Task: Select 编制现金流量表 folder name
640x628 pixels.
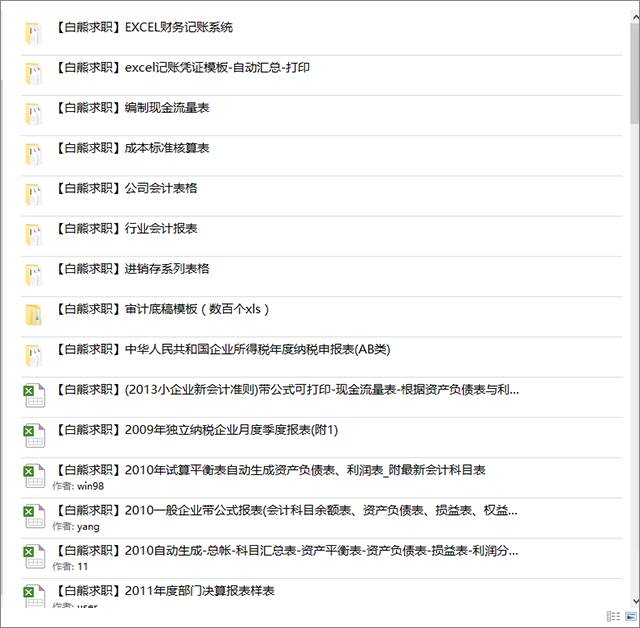Action: 131,108
